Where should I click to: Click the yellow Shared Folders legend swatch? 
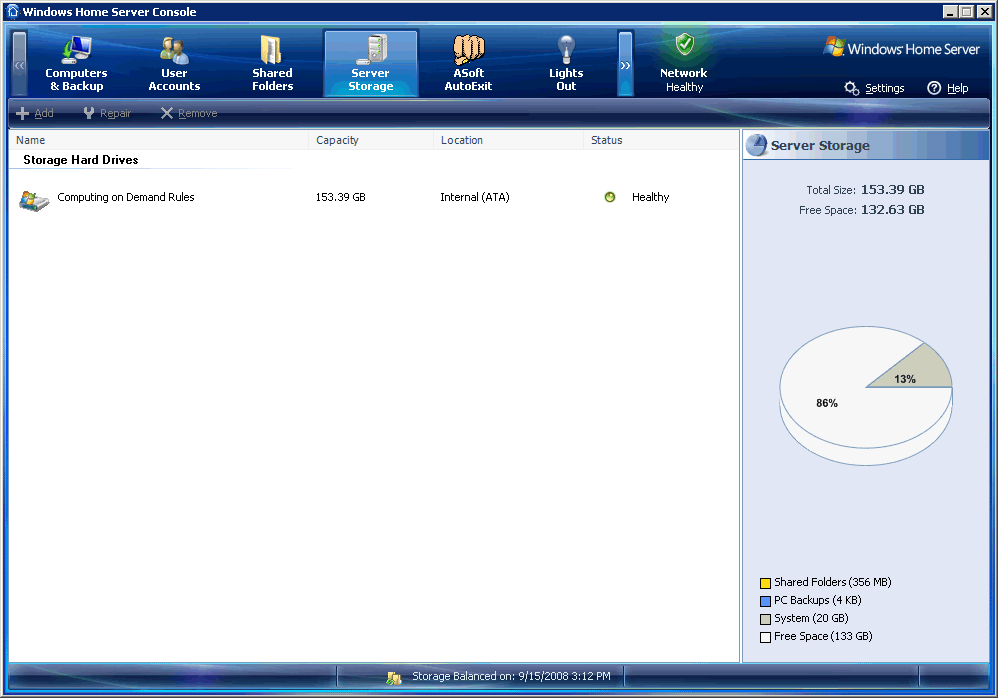(x=766, y=583)
